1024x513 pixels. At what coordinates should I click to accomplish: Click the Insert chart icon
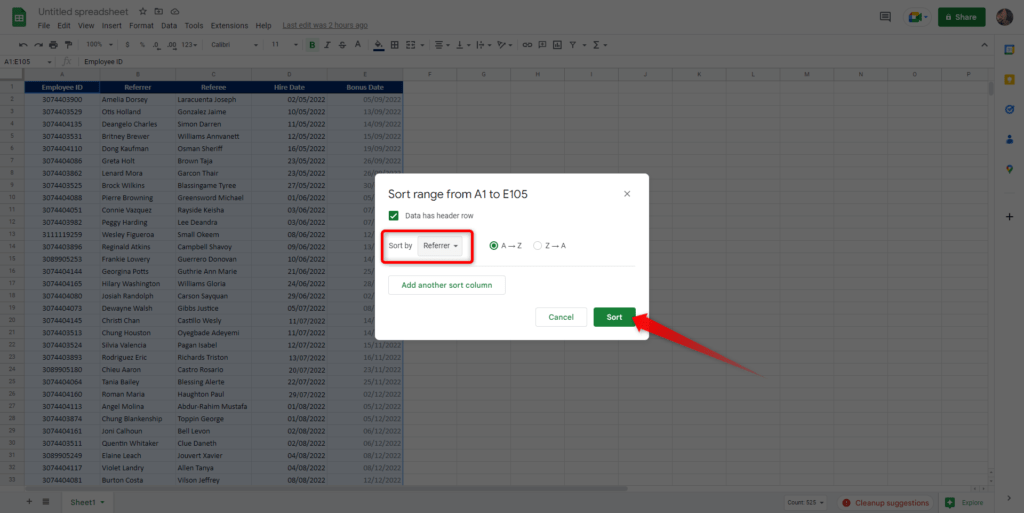557,45
